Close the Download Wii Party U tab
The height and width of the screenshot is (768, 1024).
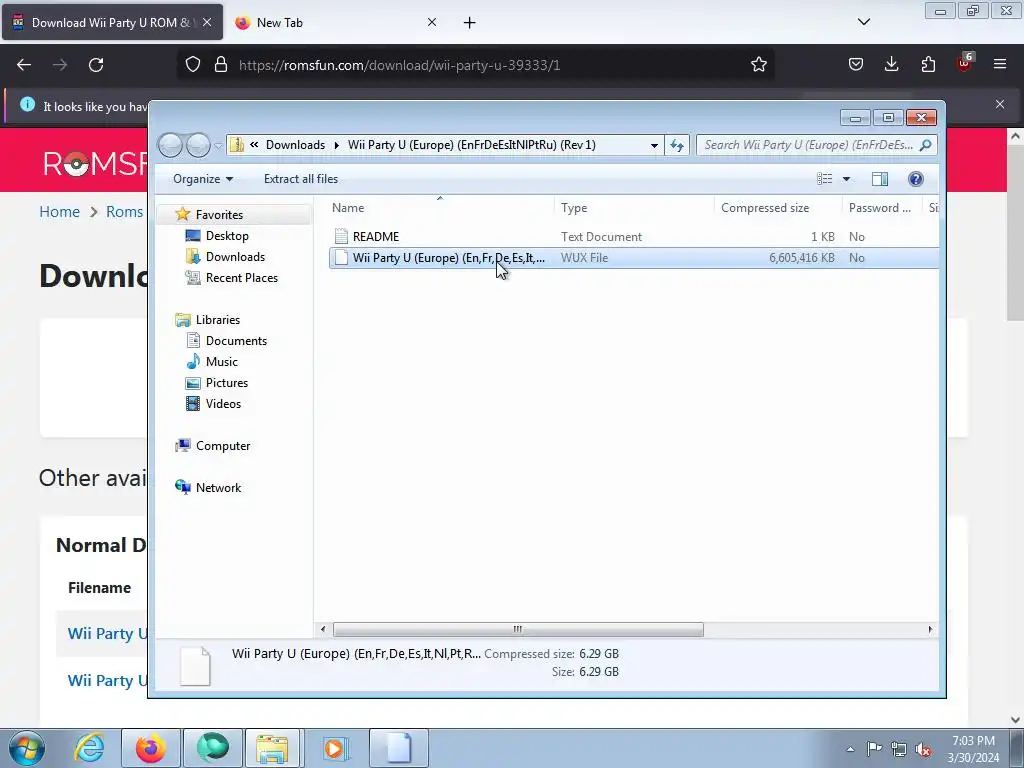(206, 22)
